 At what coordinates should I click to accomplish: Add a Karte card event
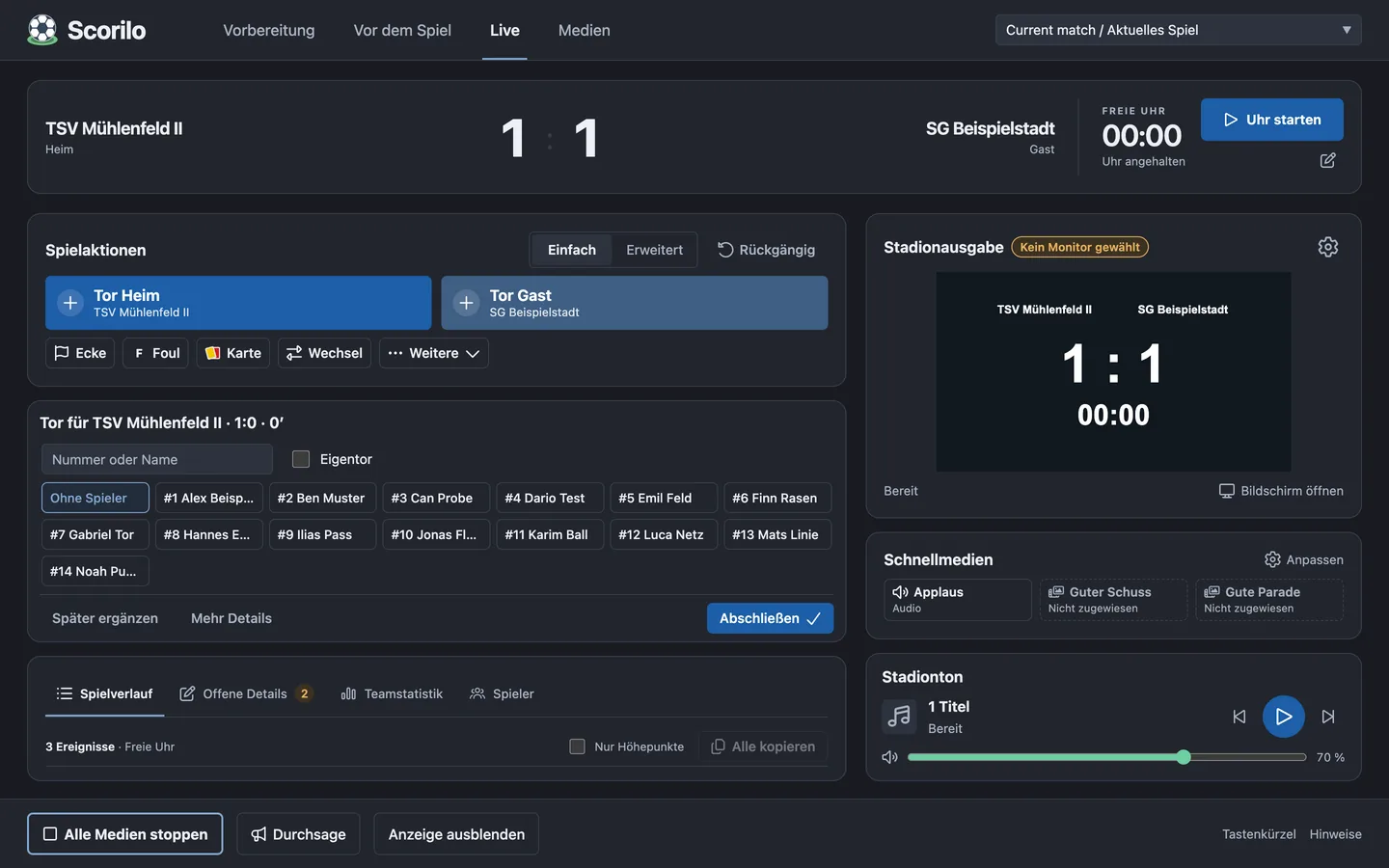233,353
